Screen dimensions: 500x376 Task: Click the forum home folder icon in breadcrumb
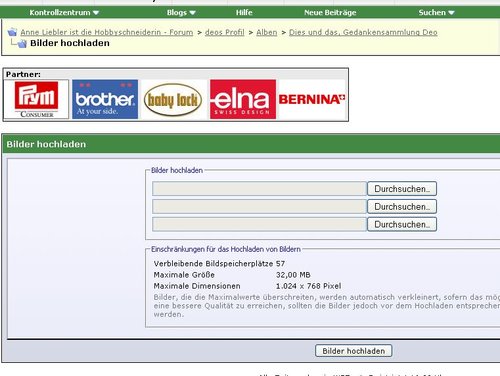click(x=12, y=32)
